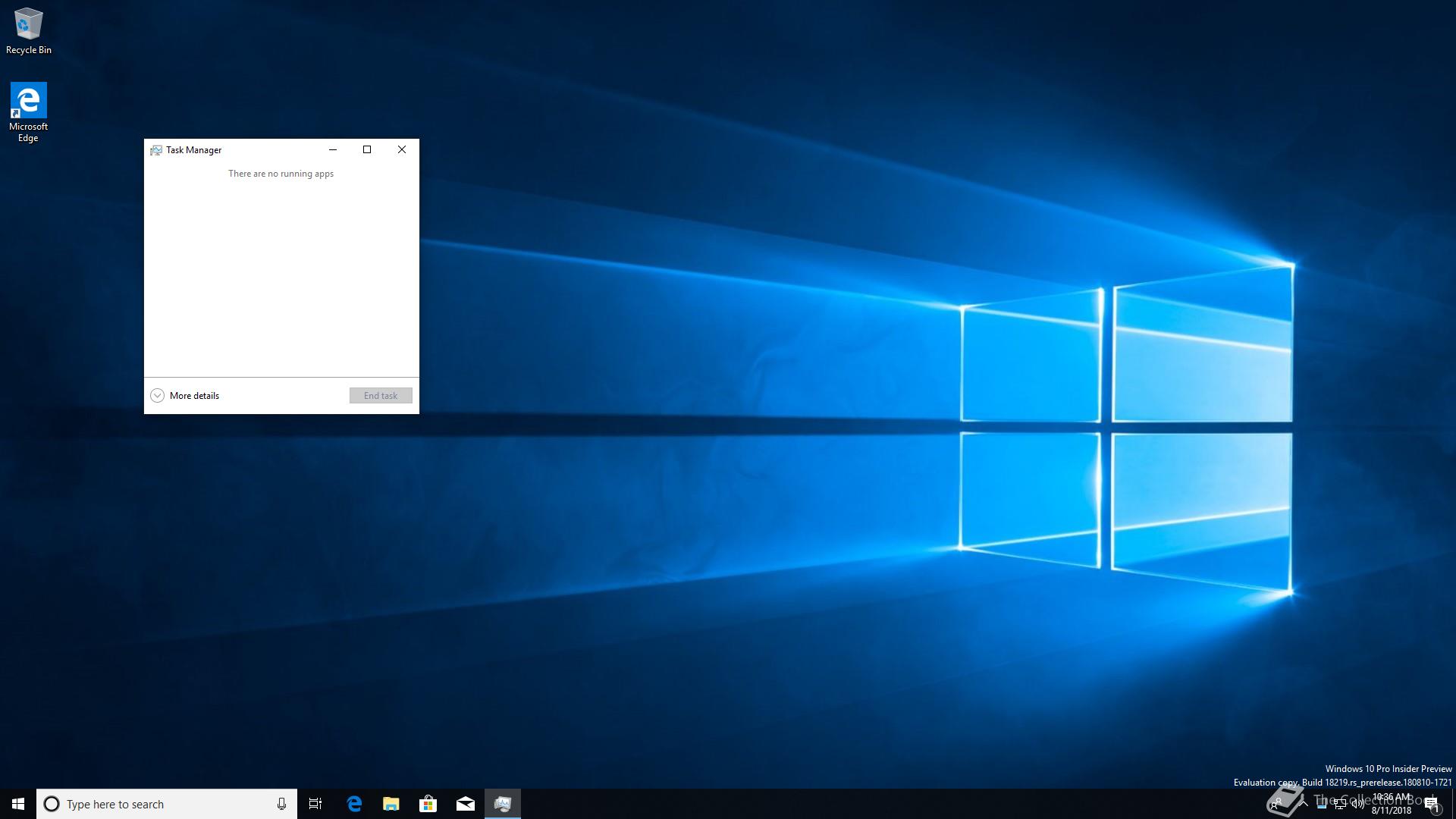
Task: Minimize the Task Manager window
Action: click(332, 149)
